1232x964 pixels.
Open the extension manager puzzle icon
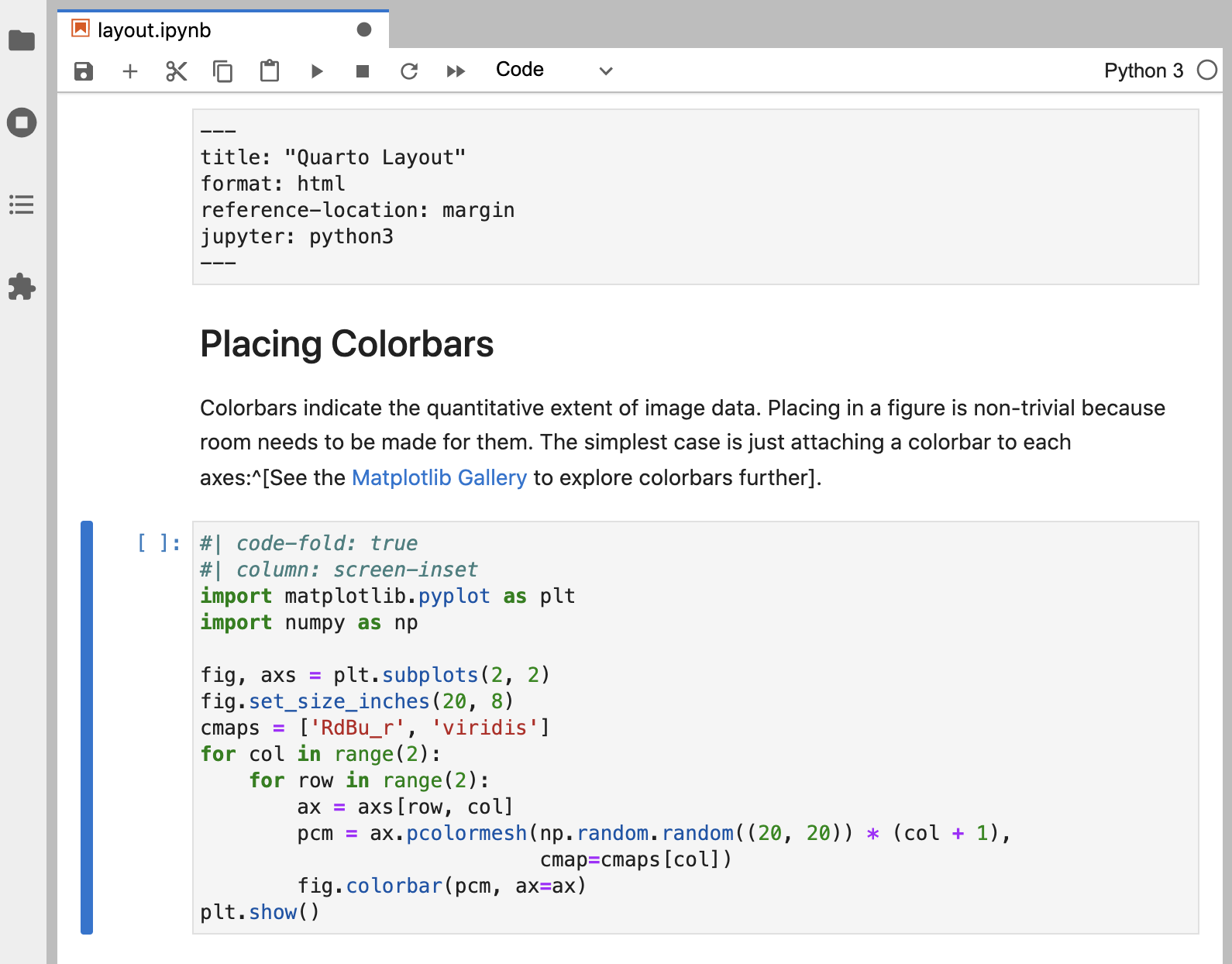tap(22, 287)
